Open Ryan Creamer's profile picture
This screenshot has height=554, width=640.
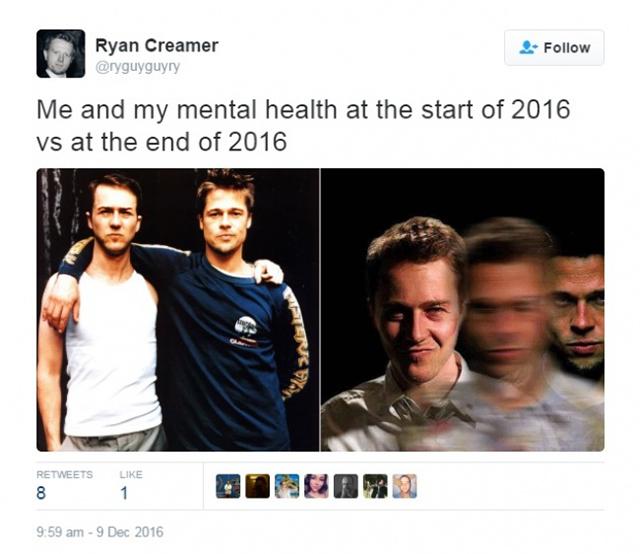(x=61, y=53)
